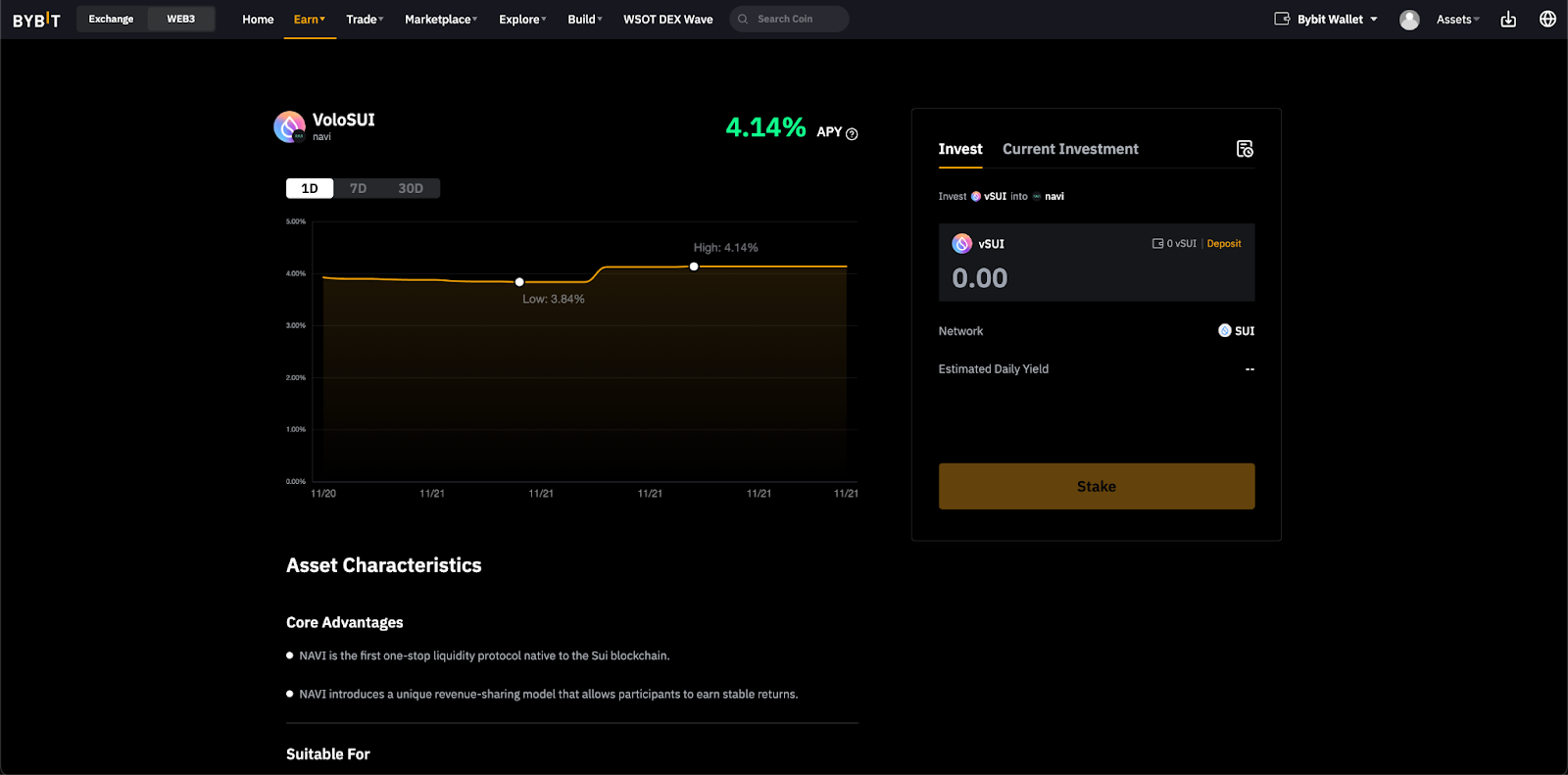Switch chart range to 7D
This screenshot has height=775, width=1568.
[359, 188]
